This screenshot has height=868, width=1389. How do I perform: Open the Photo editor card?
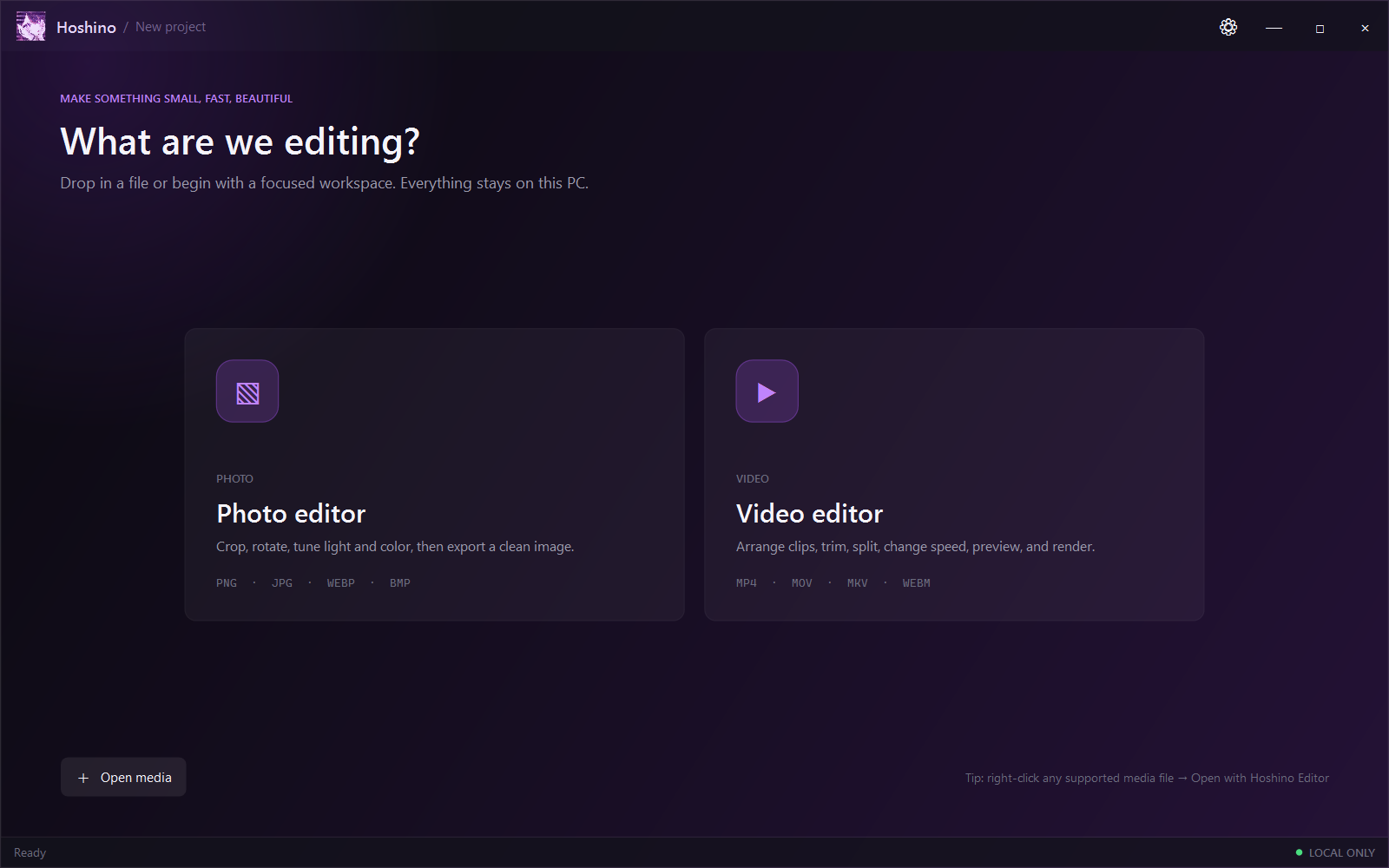435,475
